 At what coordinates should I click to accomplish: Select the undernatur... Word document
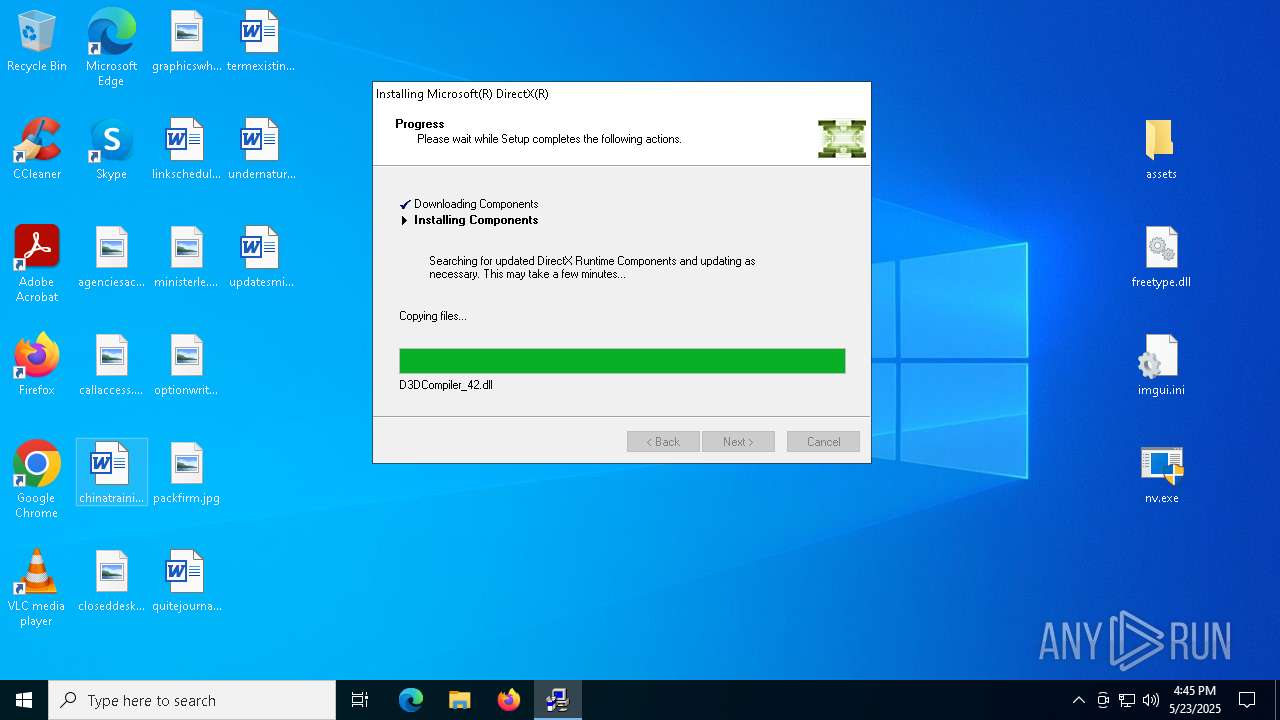tap(260, 150)
